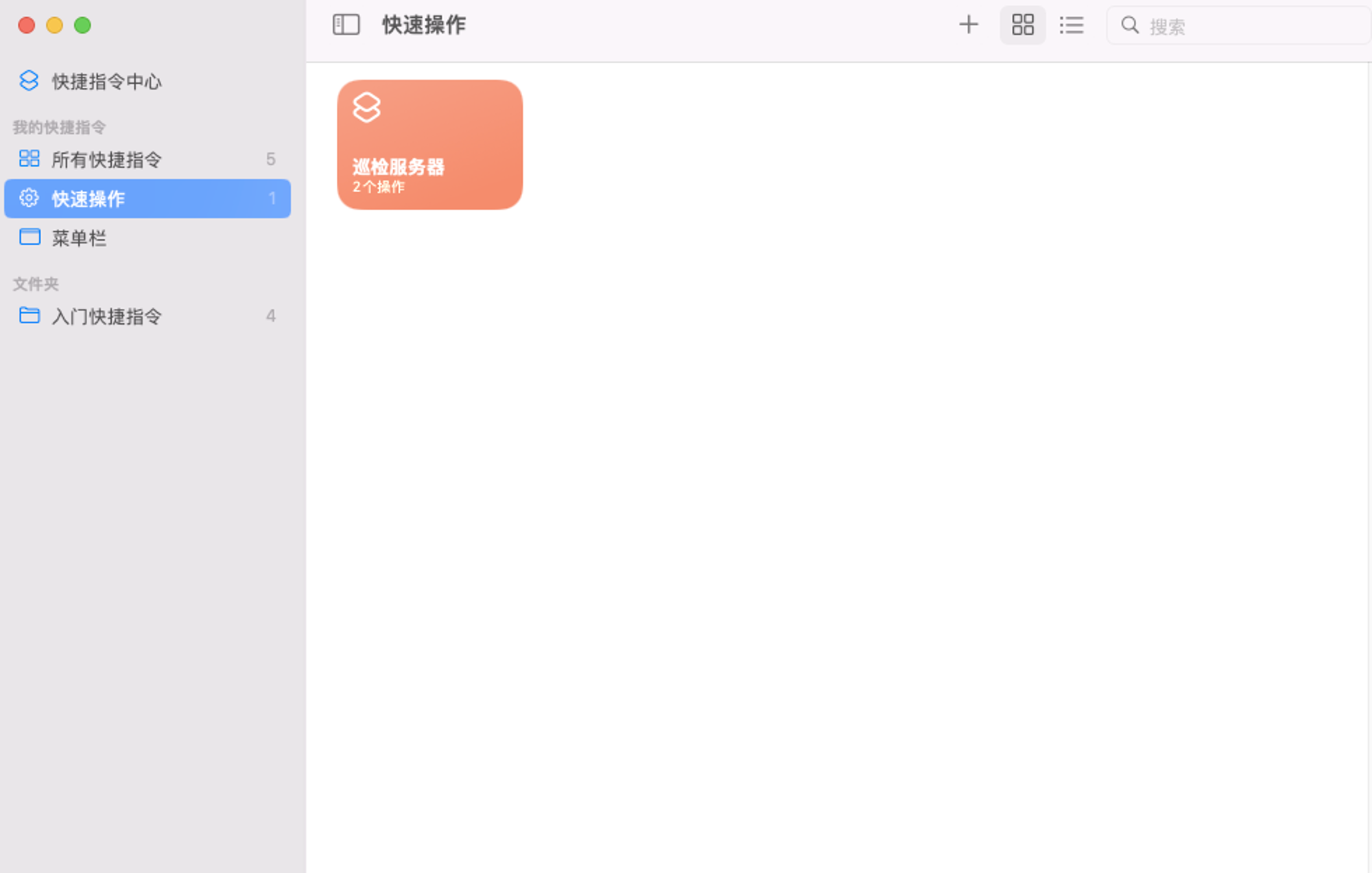Screen dimensions: 1372x873
Task: Select the 巡检服务器 shortcut tile
Action: coord(429,145)
